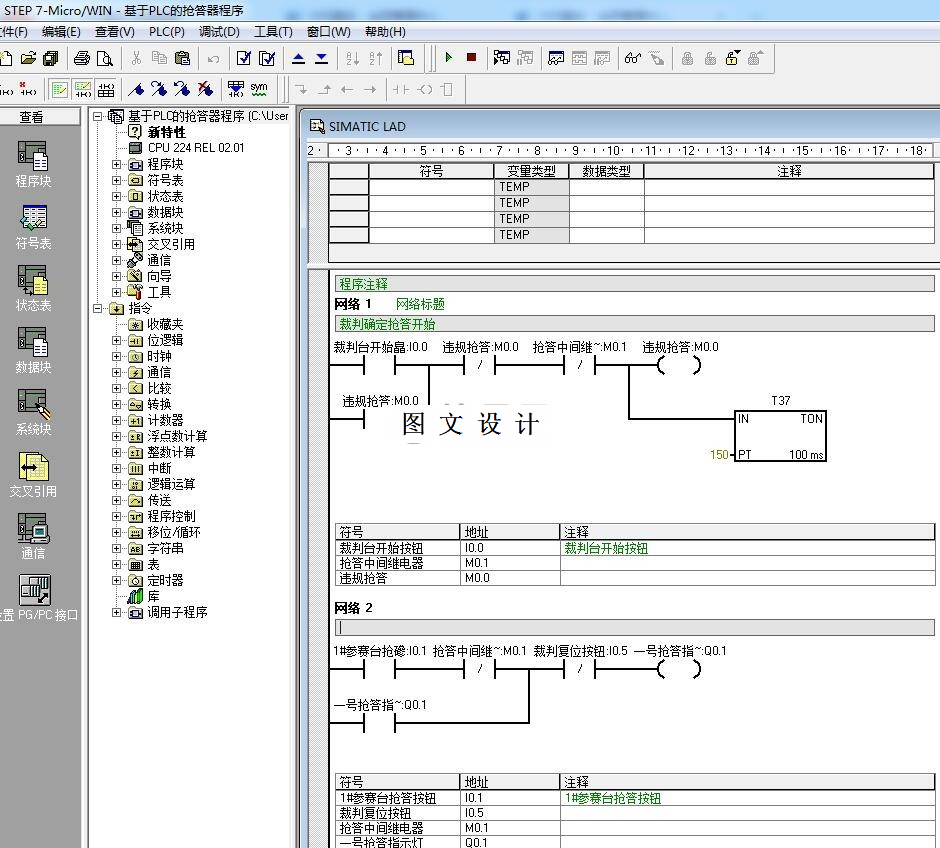Open the PLC(P) menu
The image size is (940, 848).
pos(167,32)
